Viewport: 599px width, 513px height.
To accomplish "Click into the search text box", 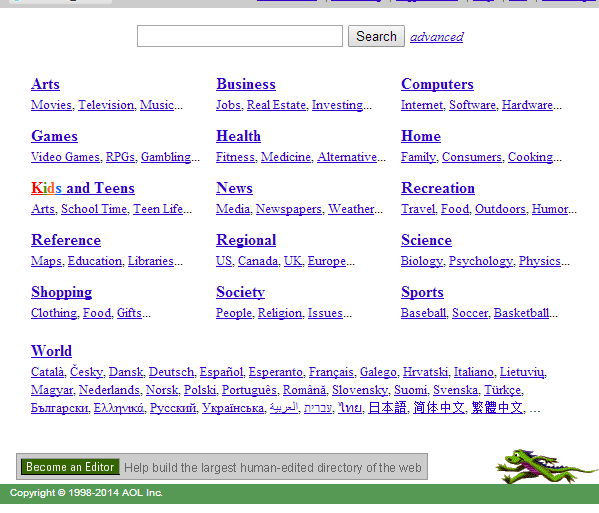I will pyautogui.click(x=240, y=36).
